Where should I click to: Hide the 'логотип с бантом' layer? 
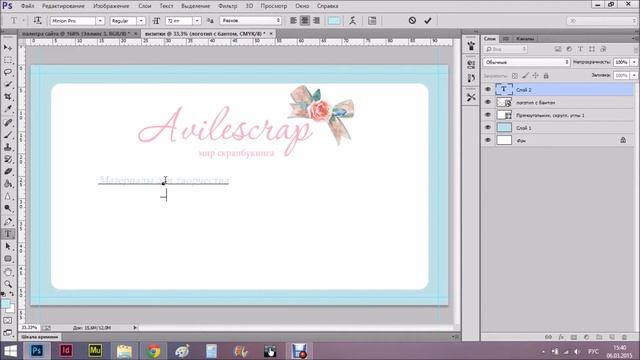pyautogui.click(x=487, y=102)
